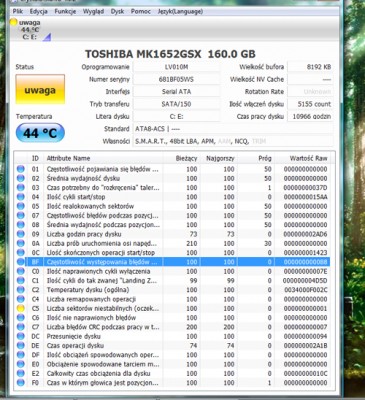
Task: Click the yellow uwaga drive indicator at top
Action: [13, 23]
